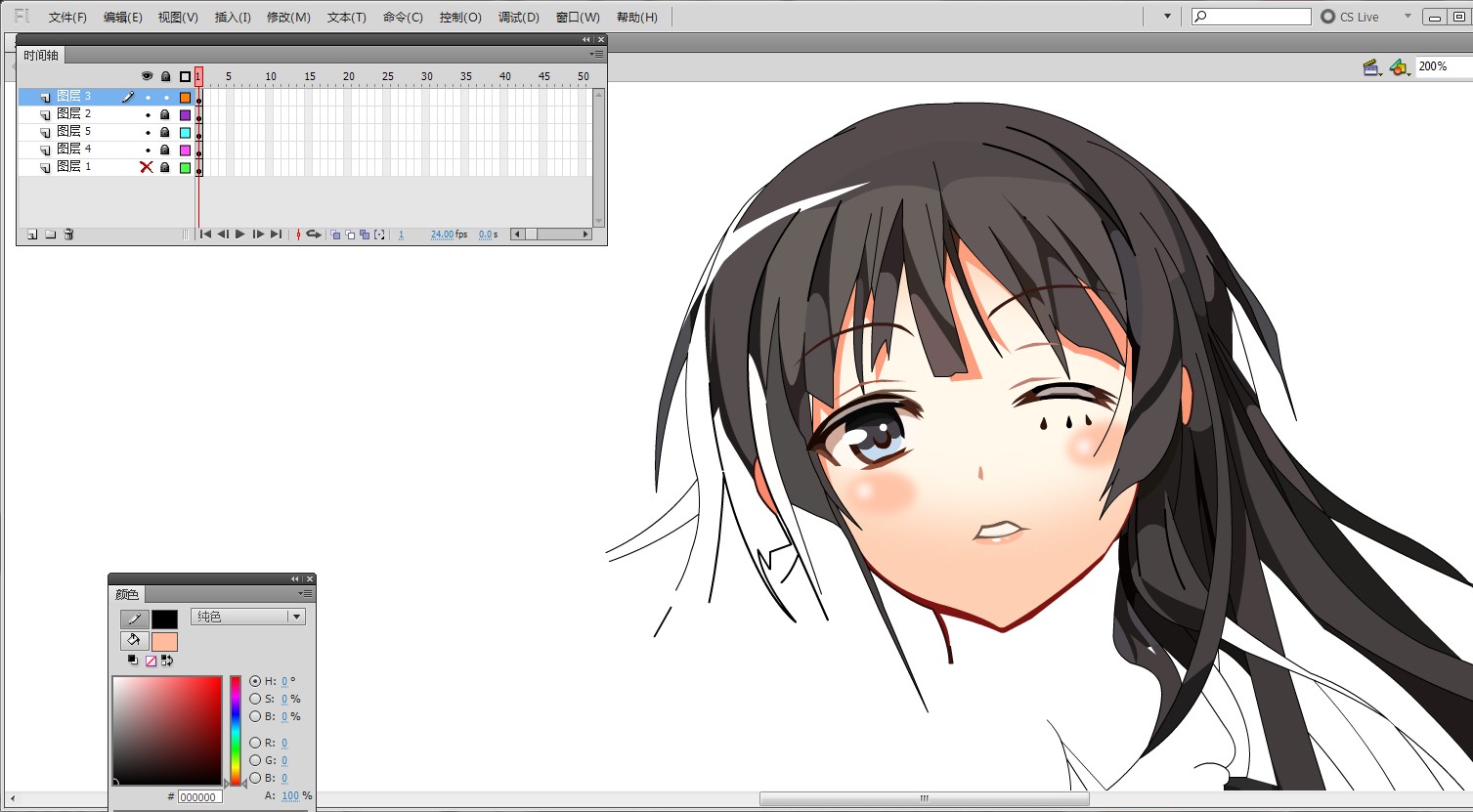Click the Swap Colors icon

[167, 661]
